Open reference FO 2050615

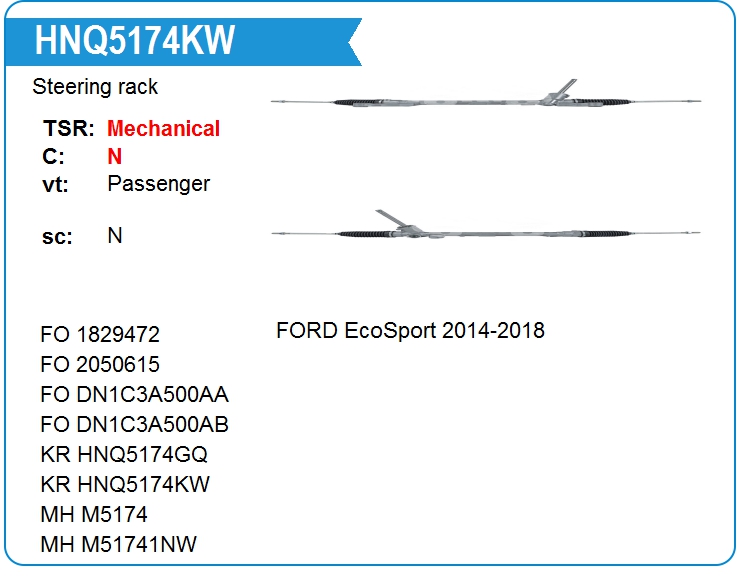100,364
